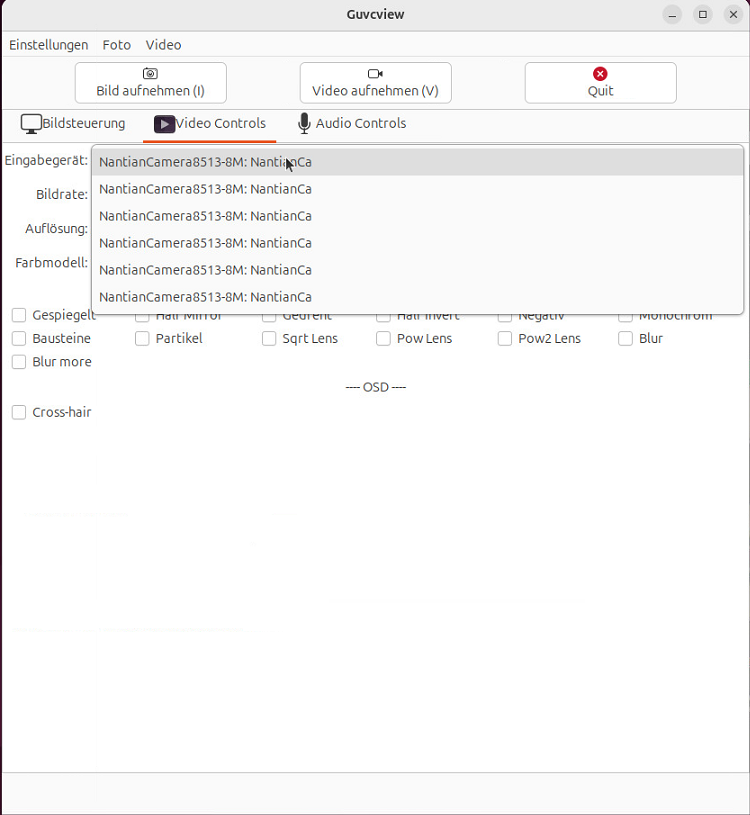Click the Eingabegerät label
This screenshot has width=750, height=815.
pyautogui.click(x=46, y=160)
